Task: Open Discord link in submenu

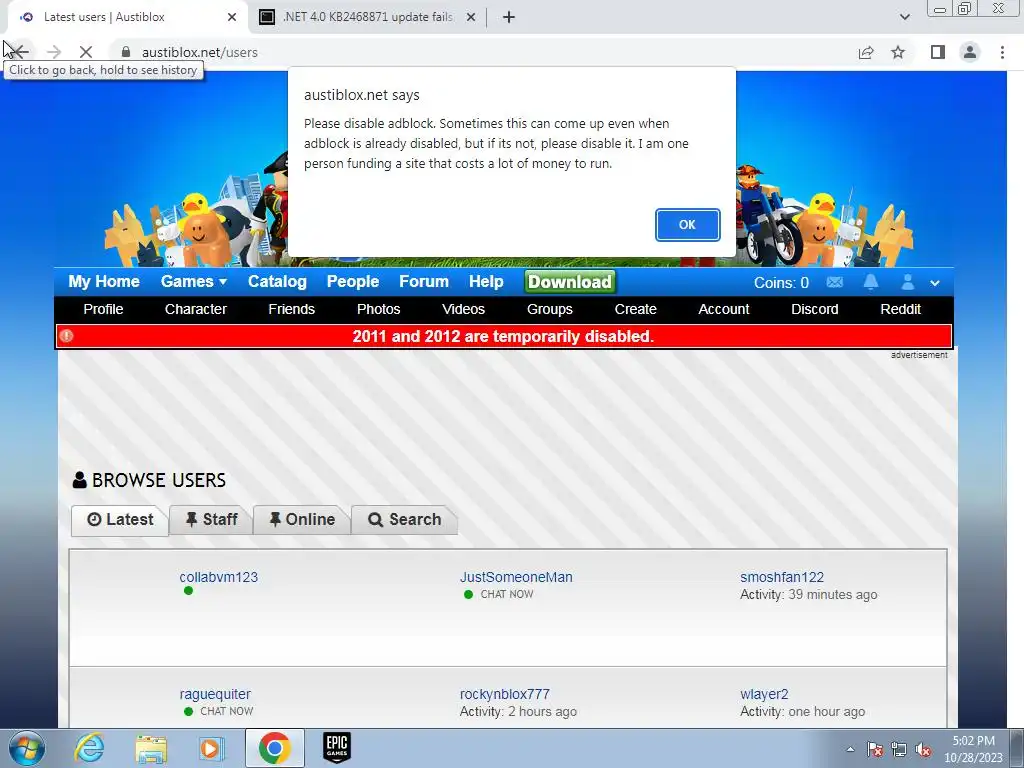Action: pos(814,309)
